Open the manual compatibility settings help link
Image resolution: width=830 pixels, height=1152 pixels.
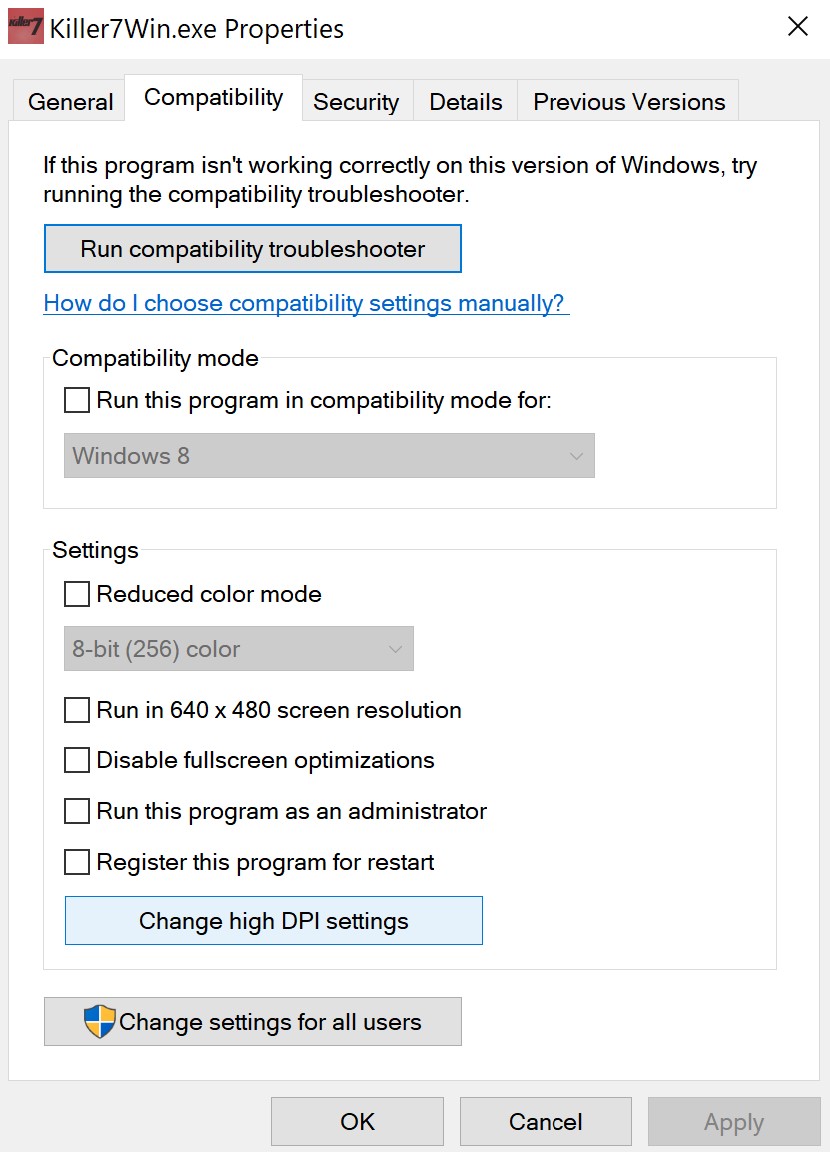(306, 303)
